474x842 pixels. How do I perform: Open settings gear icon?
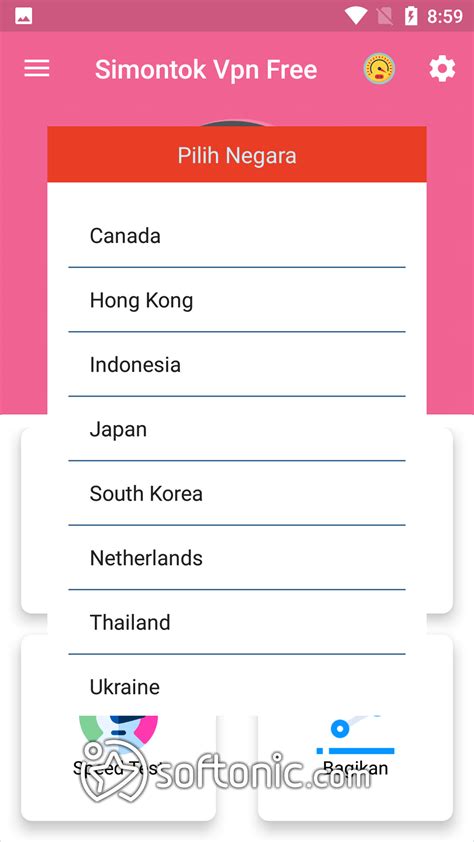[442, 69]
